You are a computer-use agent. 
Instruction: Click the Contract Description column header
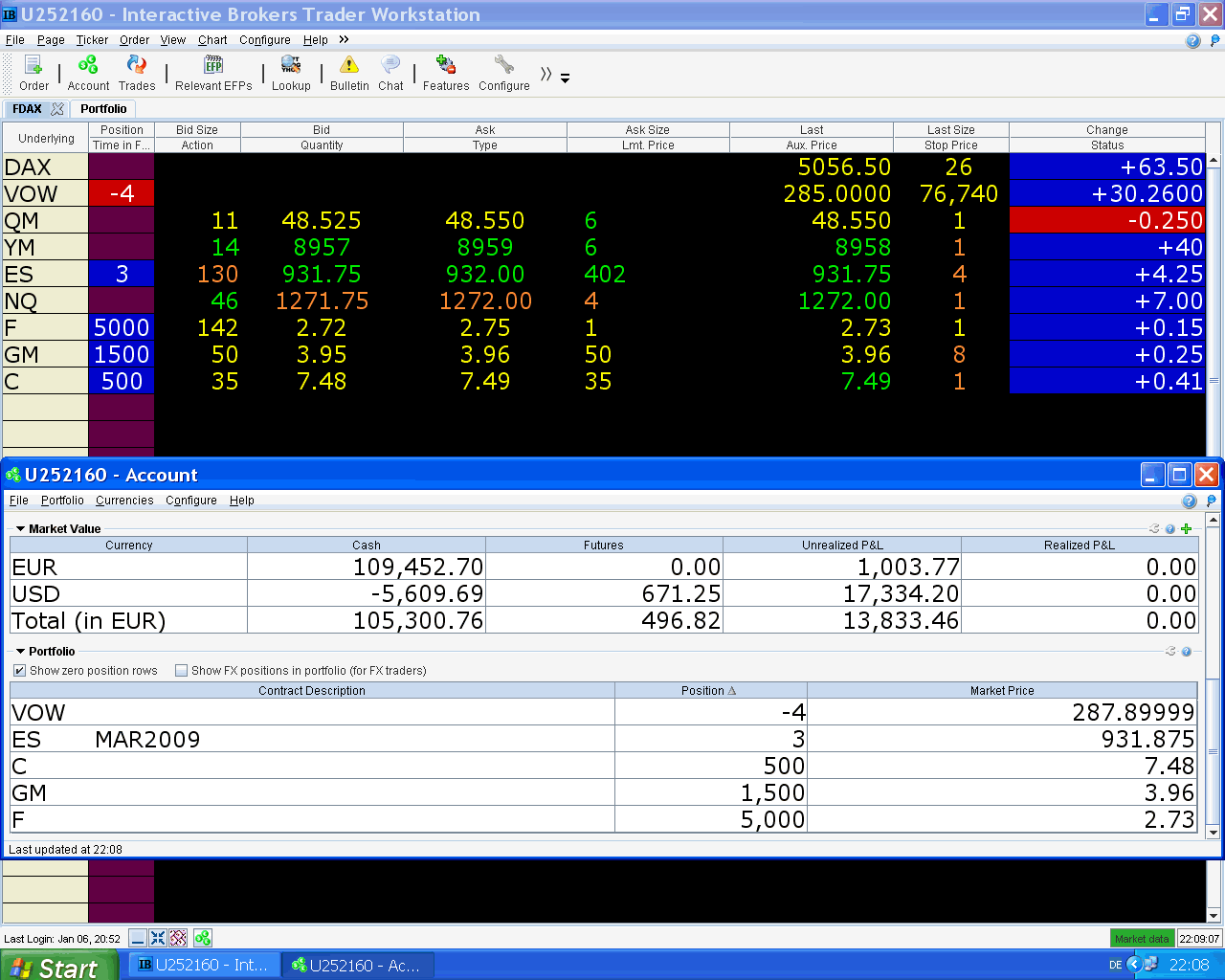312,690
